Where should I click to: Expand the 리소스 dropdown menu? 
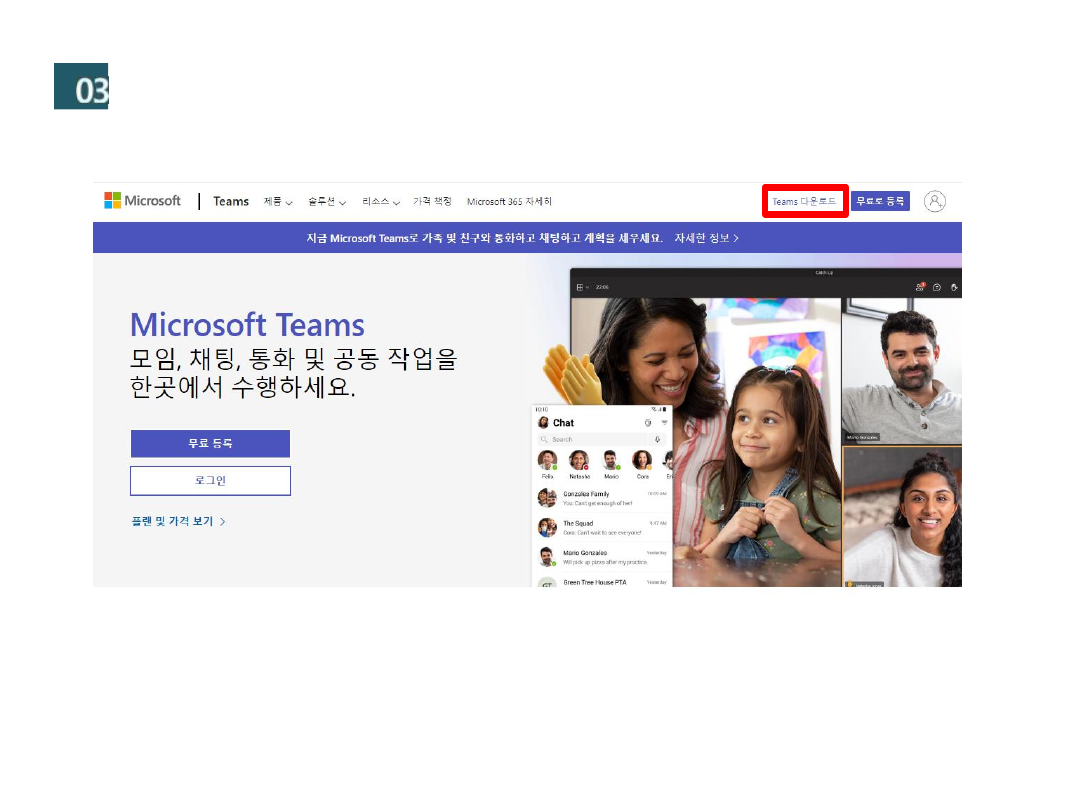pos(380,202)
